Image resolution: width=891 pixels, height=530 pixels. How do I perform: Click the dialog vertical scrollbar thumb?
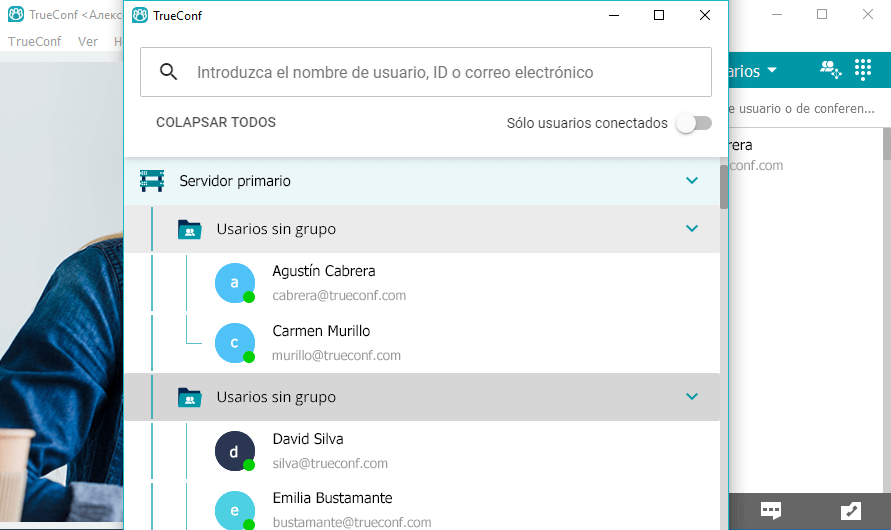click(x=723, y=187)
